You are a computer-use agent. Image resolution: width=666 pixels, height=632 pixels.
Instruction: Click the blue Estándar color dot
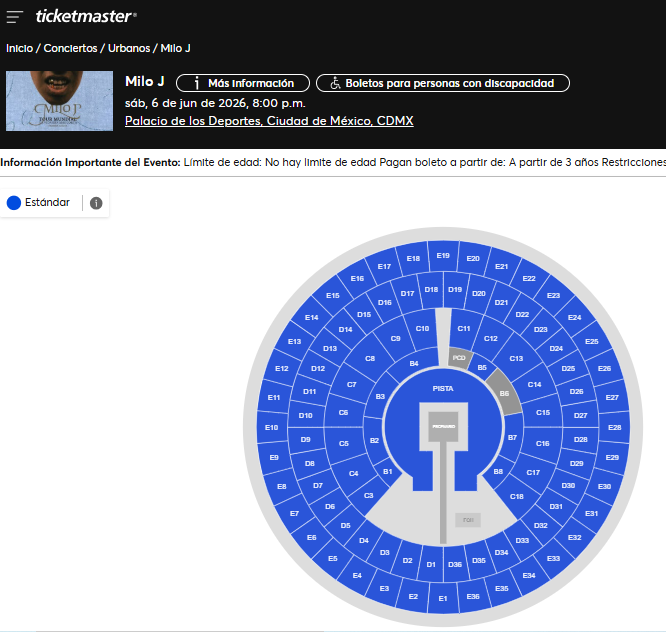(x=14, y=203)
